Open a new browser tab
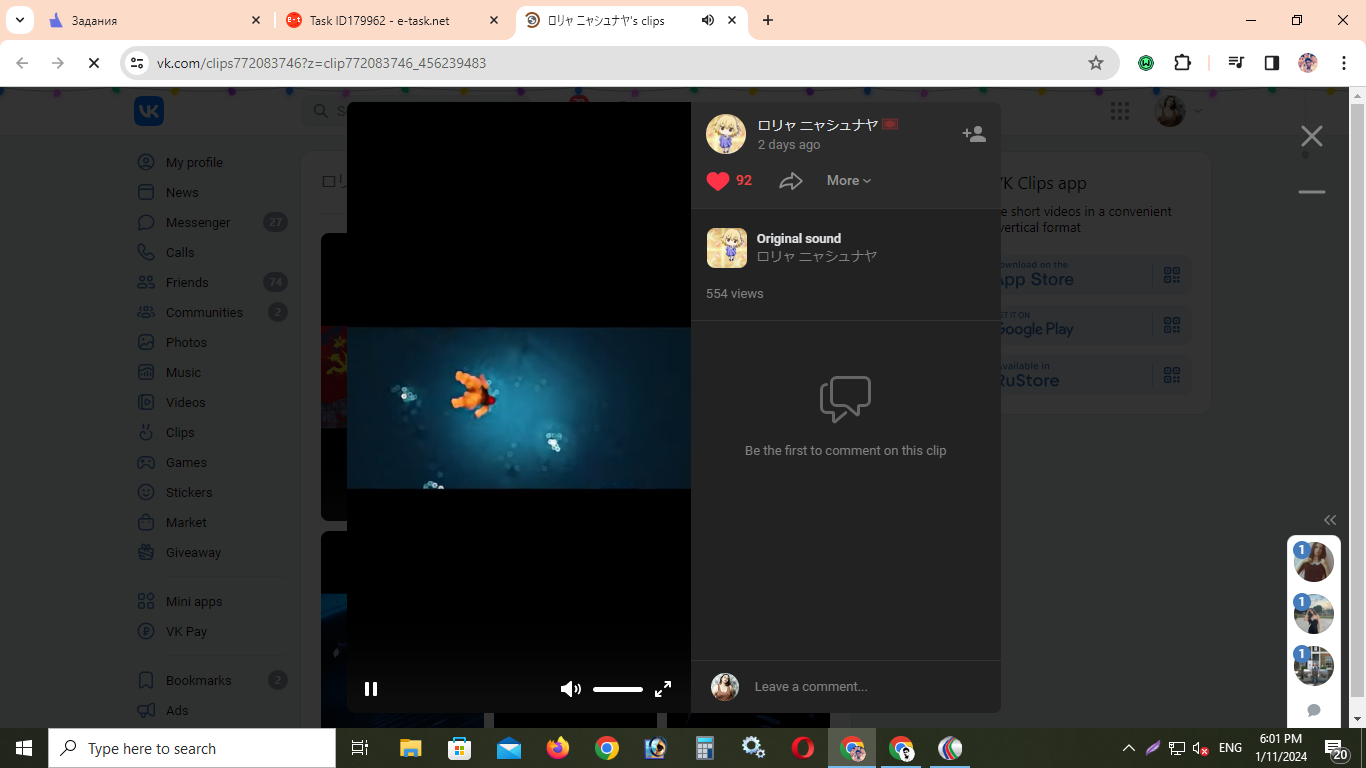1366x768 pixels. pyautogui.click(x=768, y=20)
